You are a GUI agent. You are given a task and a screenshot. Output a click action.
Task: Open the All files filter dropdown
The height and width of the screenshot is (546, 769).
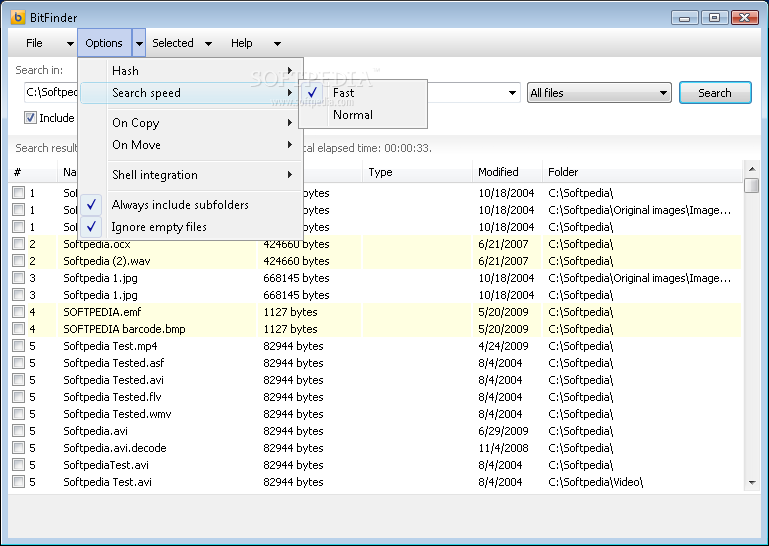(x=599, y=93)
